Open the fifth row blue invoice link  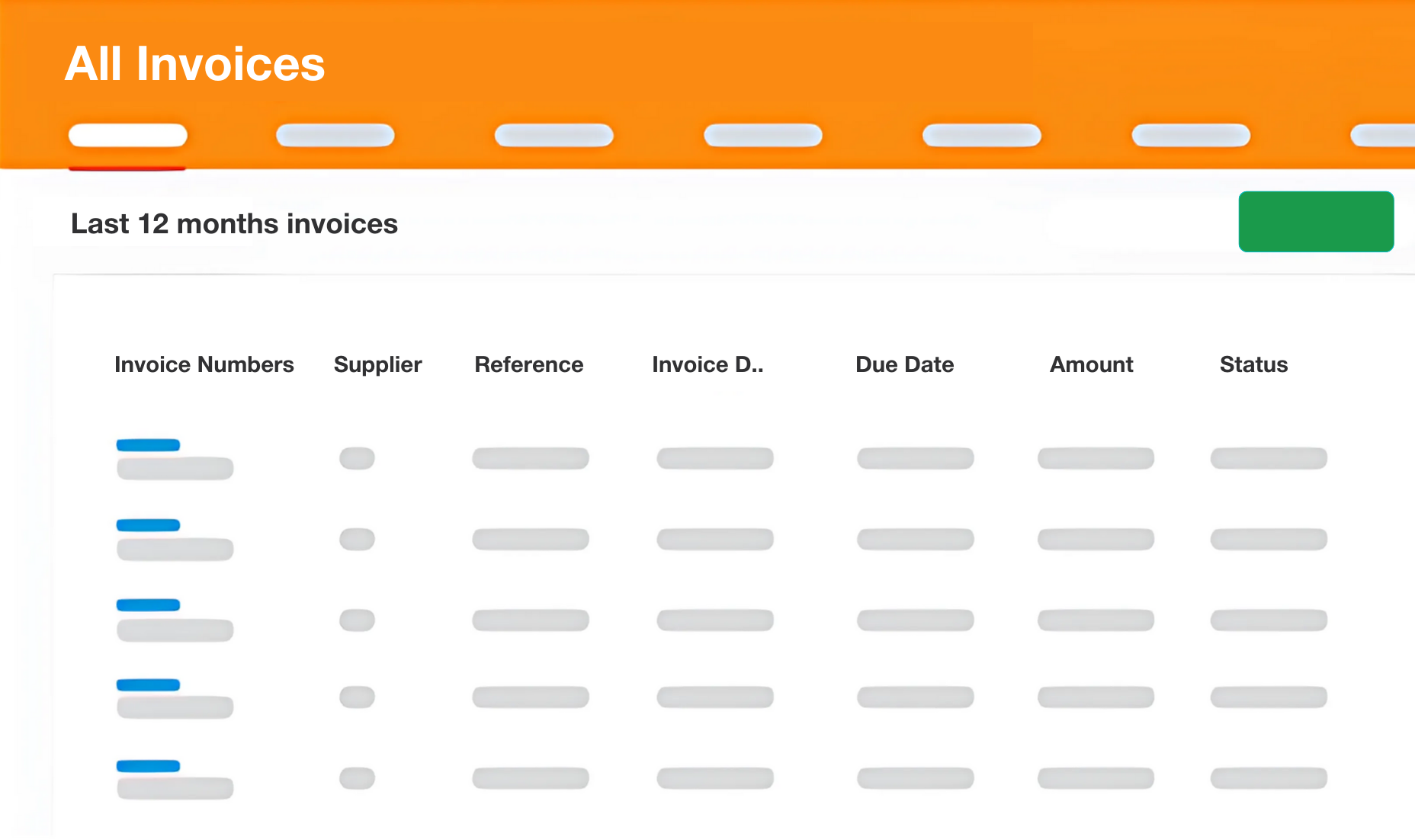pyautogui.click(x=148, y=766)
